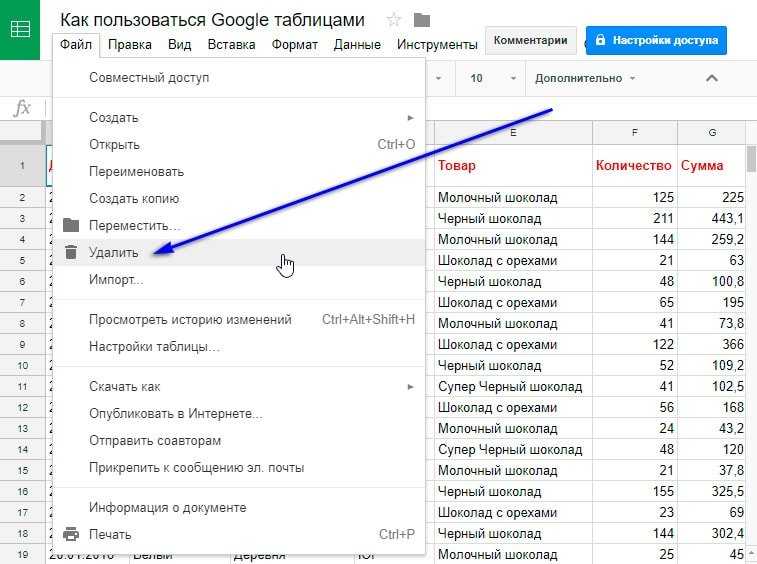
Task: Choose Открыть menu item
Action: pos(239,144)
